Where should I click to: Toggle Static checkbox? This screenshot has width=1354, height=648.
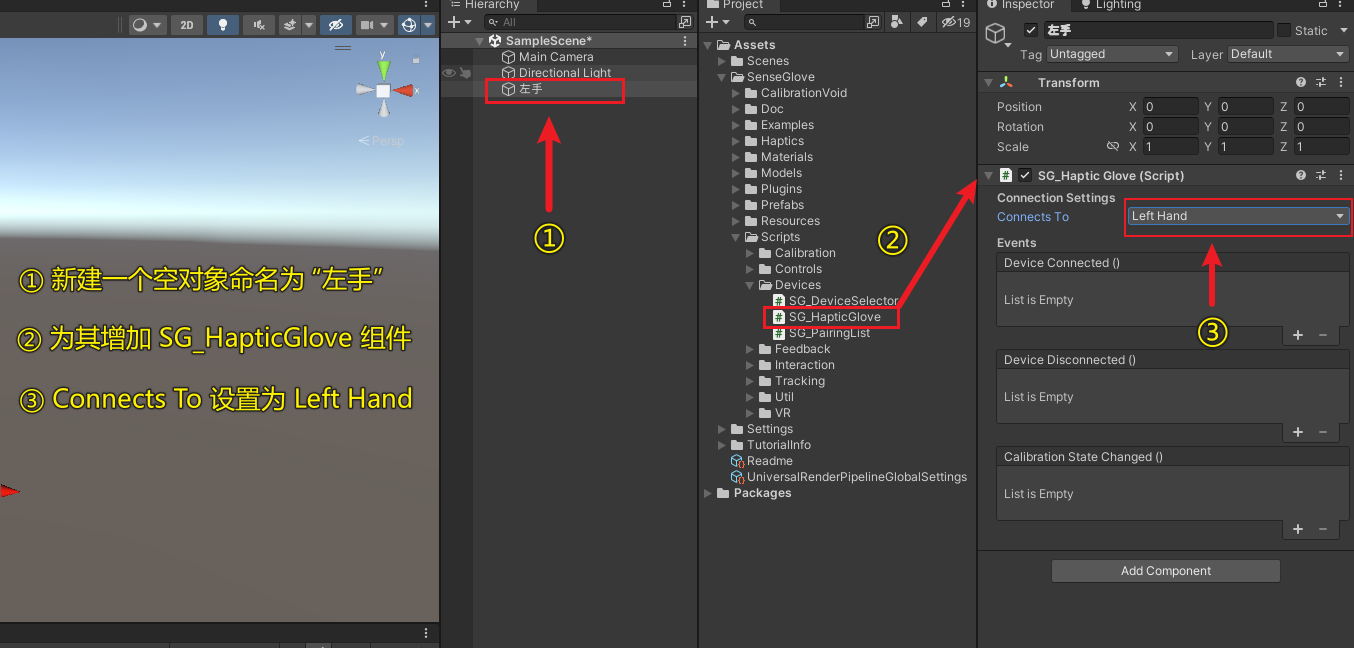pyautogui.click(x=1285, y=31)
